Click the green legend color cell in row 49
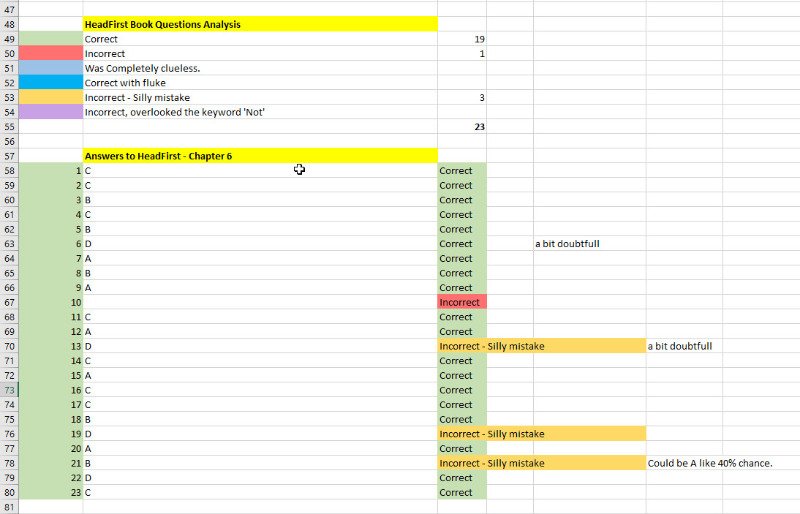The image size is (800, 514). [51, 39]
